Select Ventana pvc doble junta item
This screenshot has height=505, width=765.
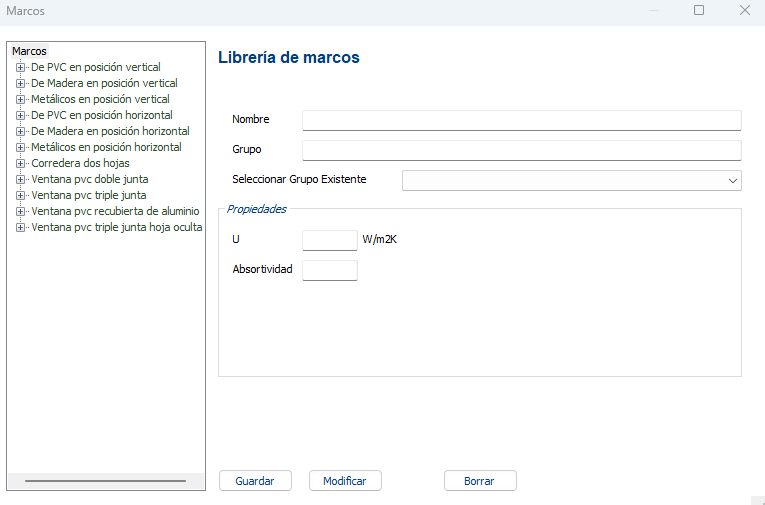(x=90, y=179)
